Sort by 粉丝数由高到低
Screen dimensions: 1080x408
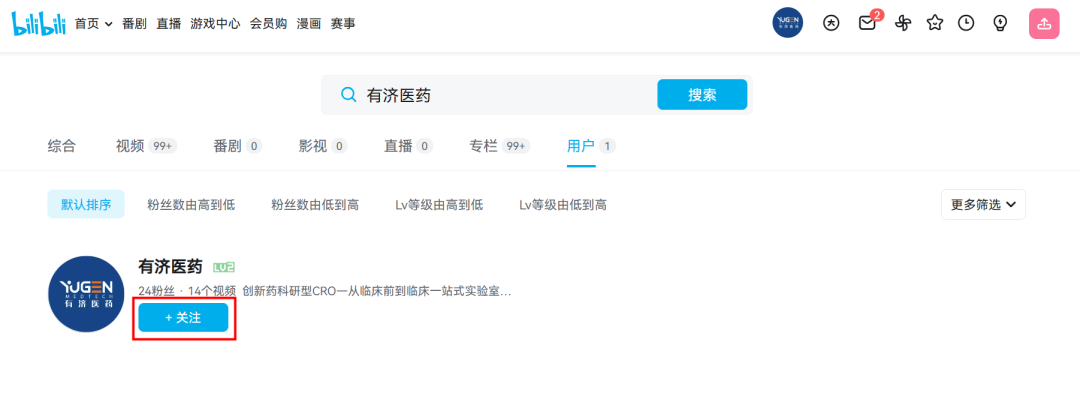pos(191,205)
